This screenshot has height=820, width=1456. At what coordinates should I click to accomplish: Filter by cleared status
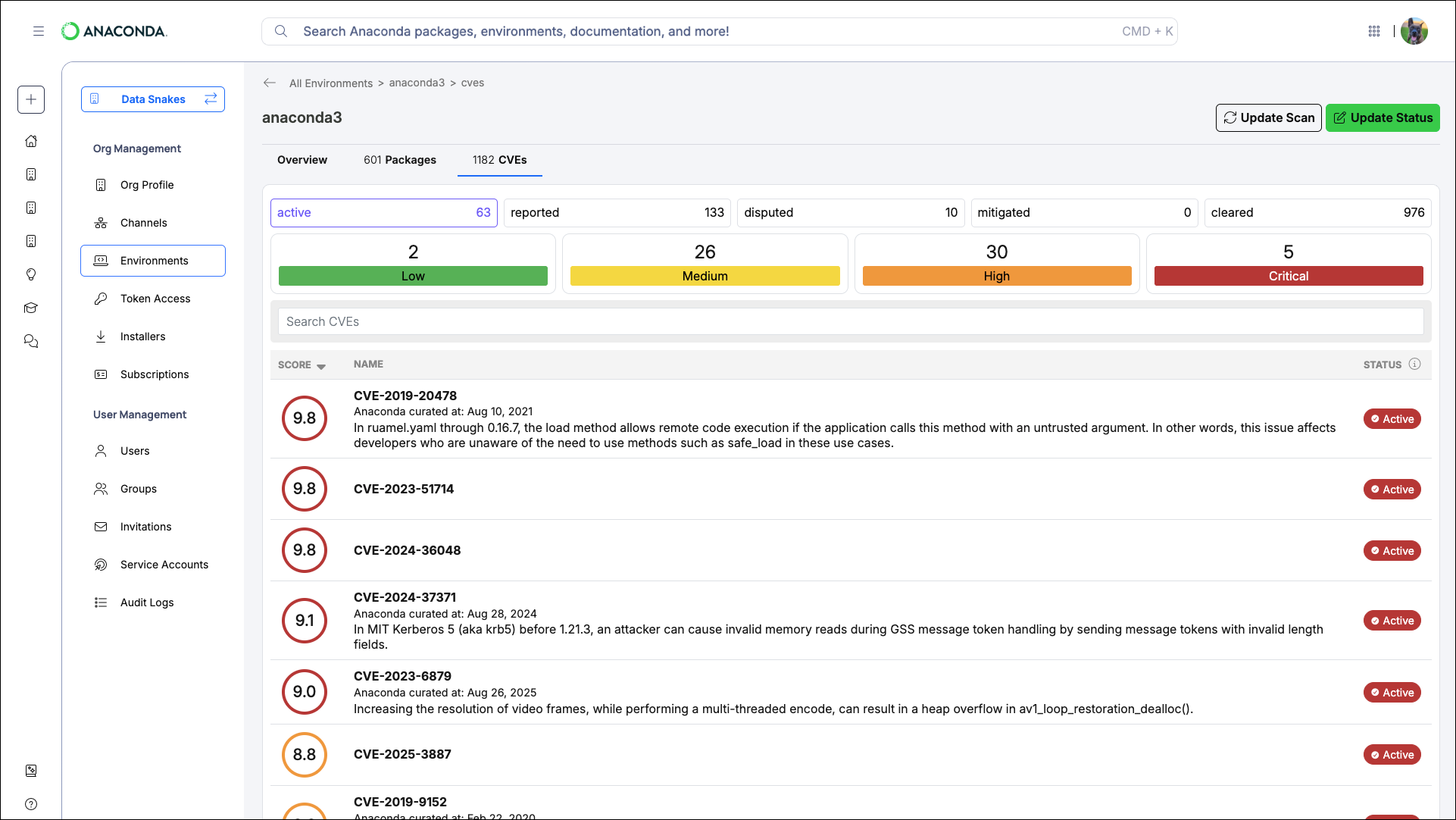click(x=1318, y=213)
